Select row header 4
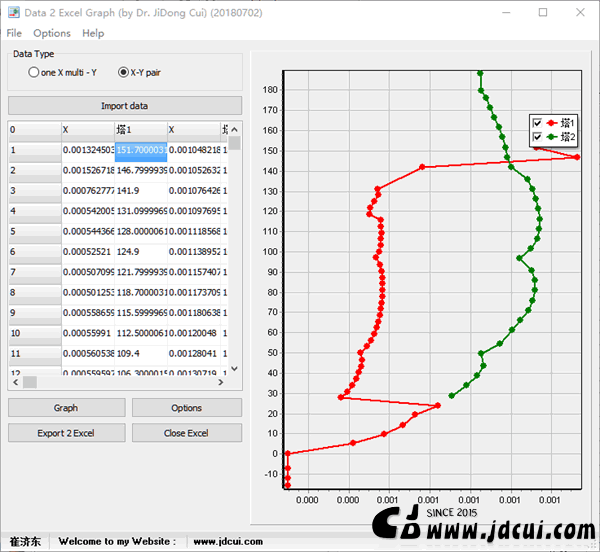600x552 pixels. 35,211
